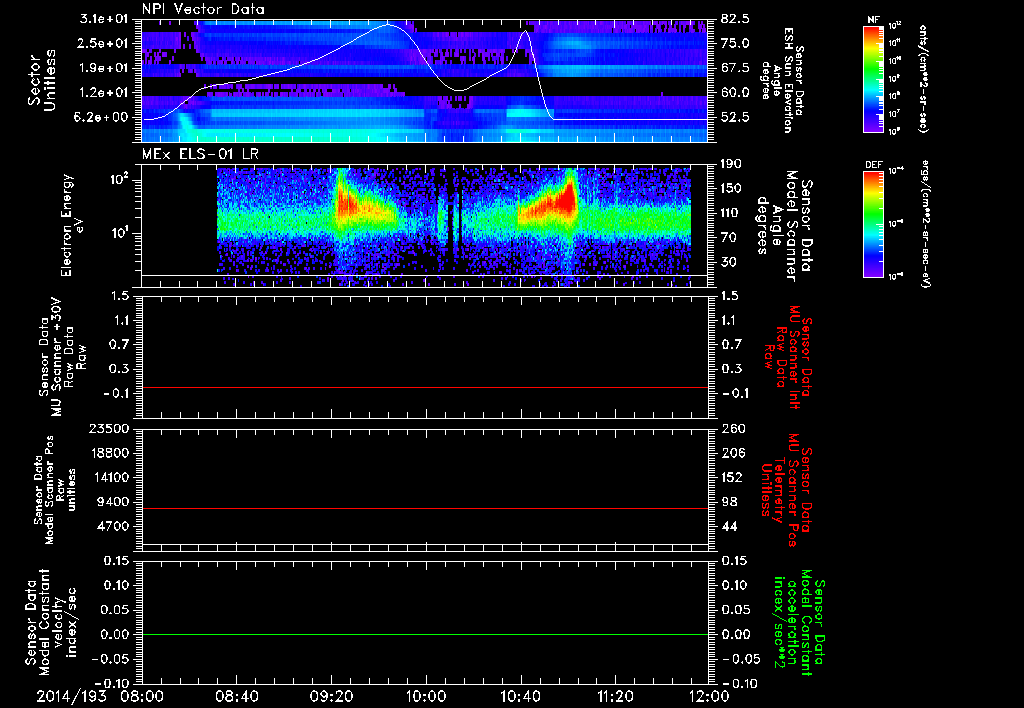Click the "08:40" time axis label
Screen dimensions: 1024x708
tap(237, 696)
